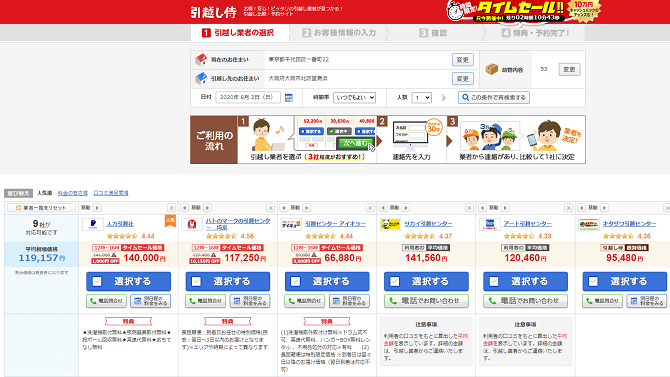Screen dimensions: 670x377
Task: Click the アイキョー company logo
Action: click(x=291, y=224)
